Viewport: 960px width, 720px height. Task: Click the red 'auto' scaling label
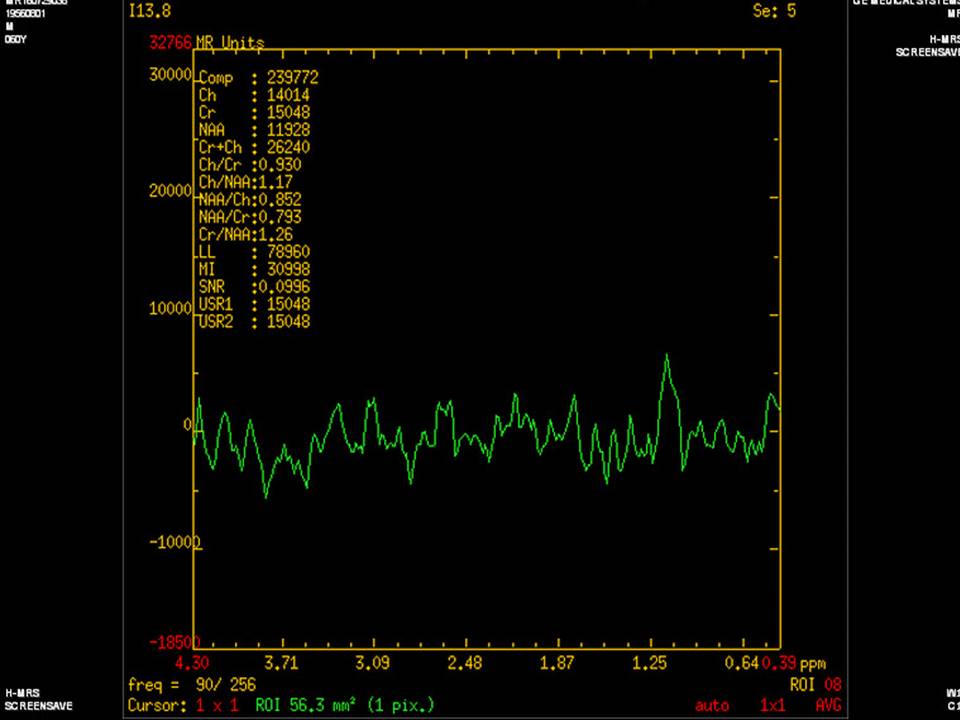712,706
